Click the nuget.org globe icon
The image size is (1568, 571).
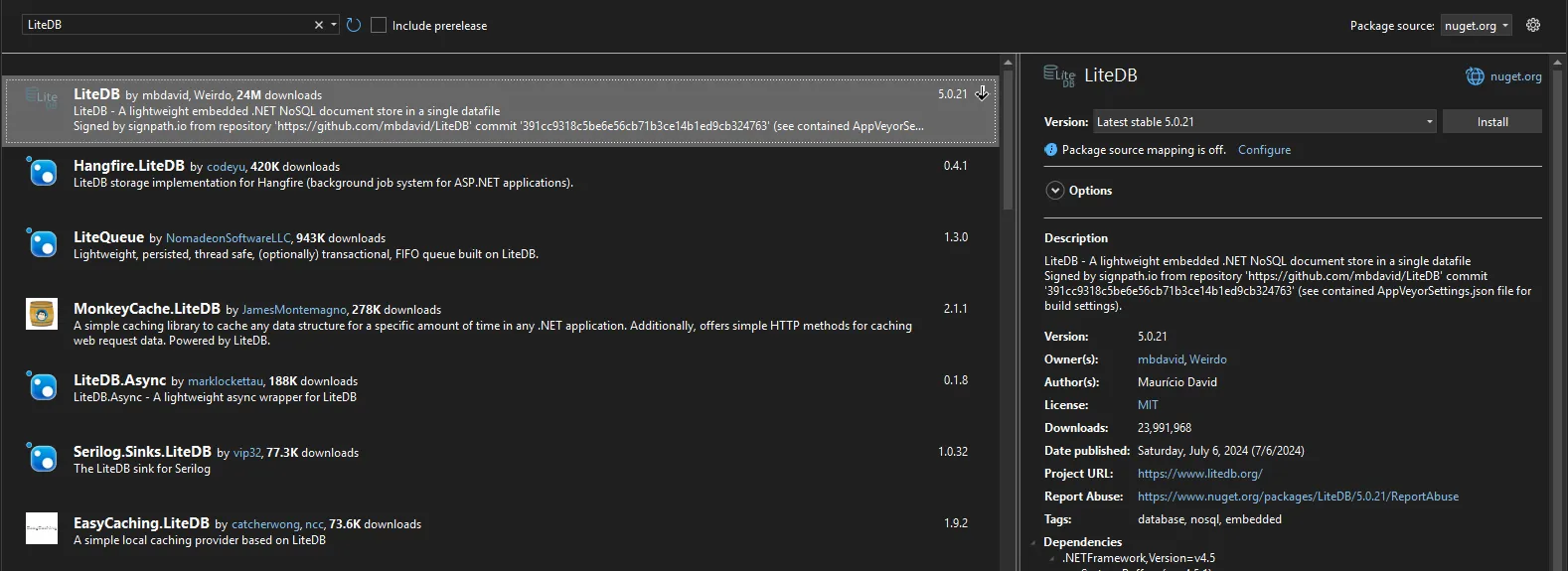tap(1475, 76)
